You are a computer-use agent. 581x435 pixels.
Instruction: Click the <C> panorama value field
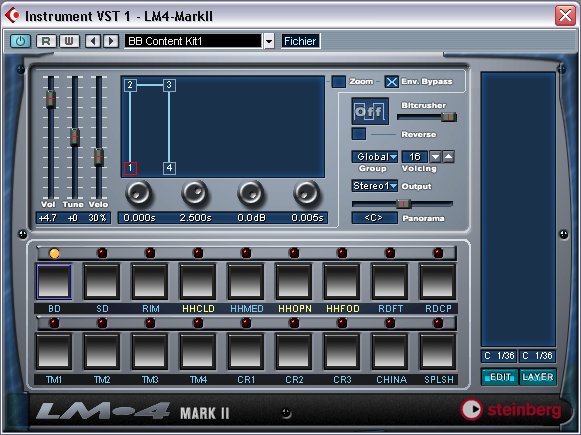pos(374,218)
